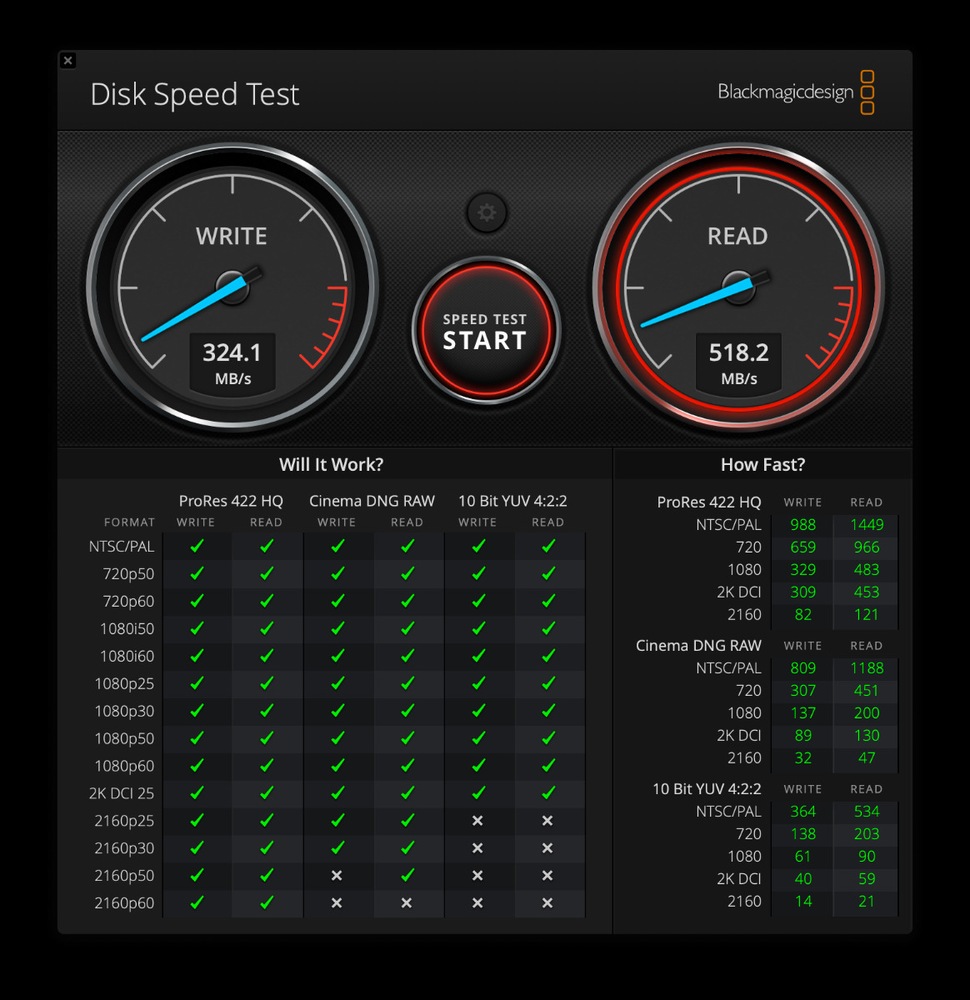Viewport: 970px width, 1000px height.
Task: Click the 2K DCI 25 format row label
Action: (x=121, y=793)
